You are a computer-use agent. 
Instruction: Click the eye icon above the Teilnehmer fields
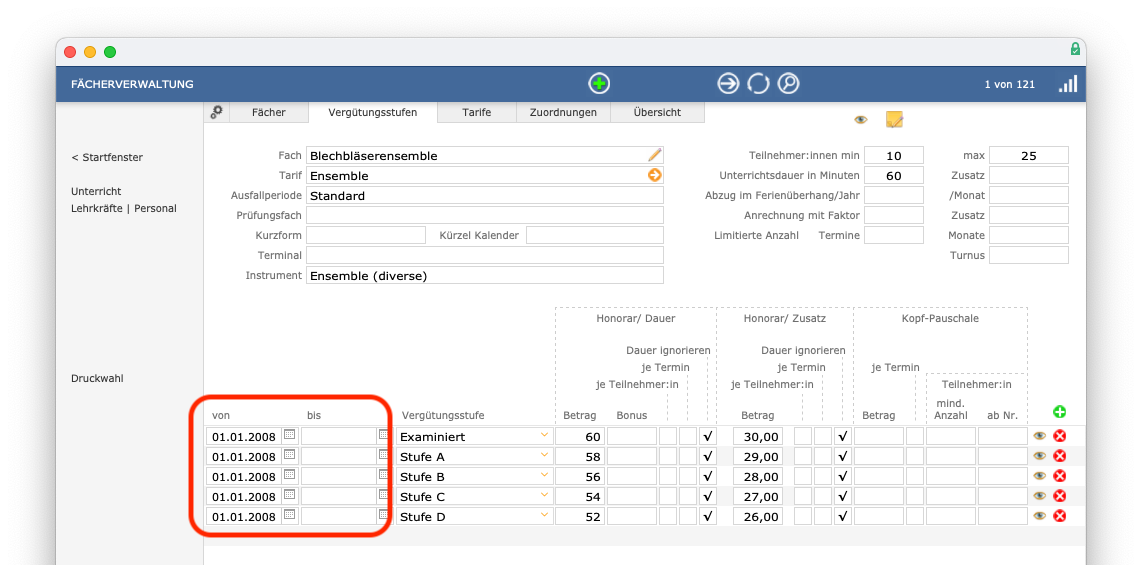click(861, 119)
